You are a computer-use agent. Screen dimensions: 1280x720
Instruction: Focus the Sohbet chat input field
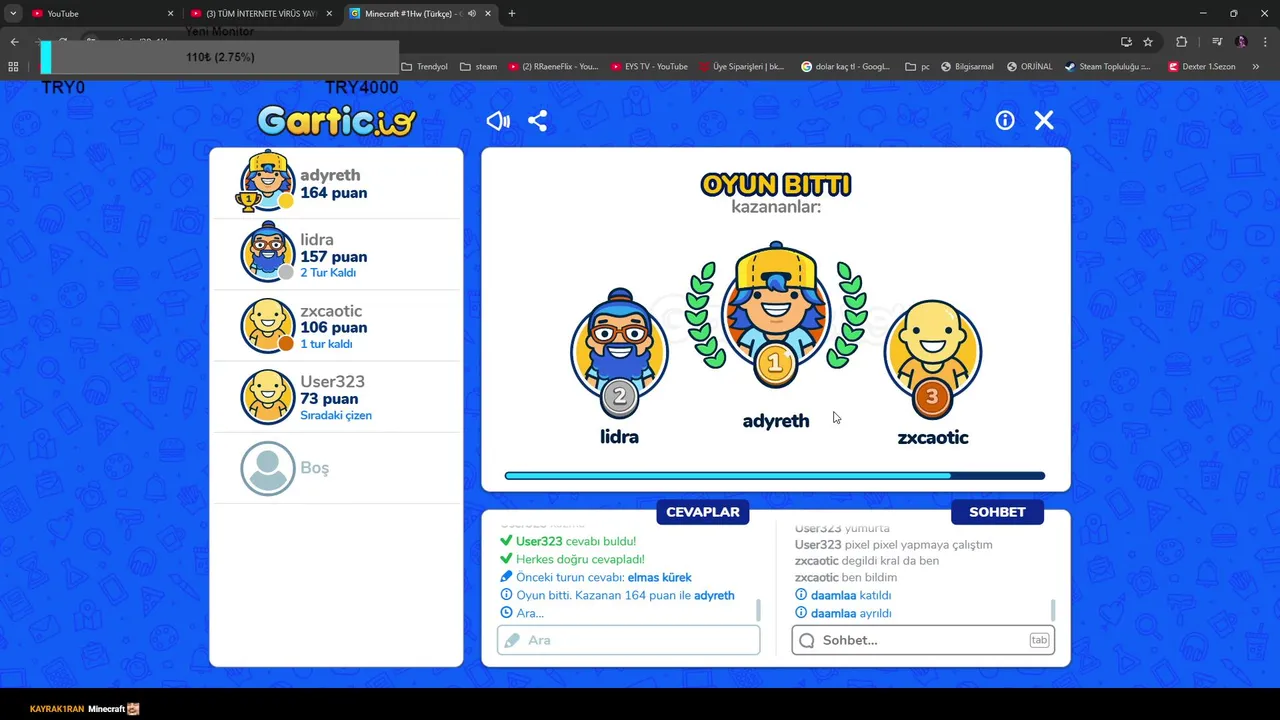pyautogui.click(x=923, y=640)
